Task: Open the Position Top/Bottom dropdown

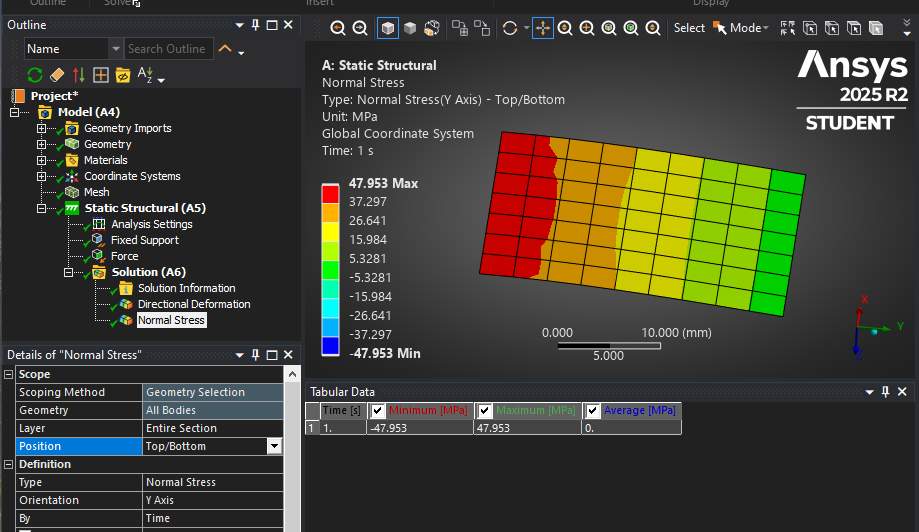Action: pyautogui.click(x=274, y=446)
